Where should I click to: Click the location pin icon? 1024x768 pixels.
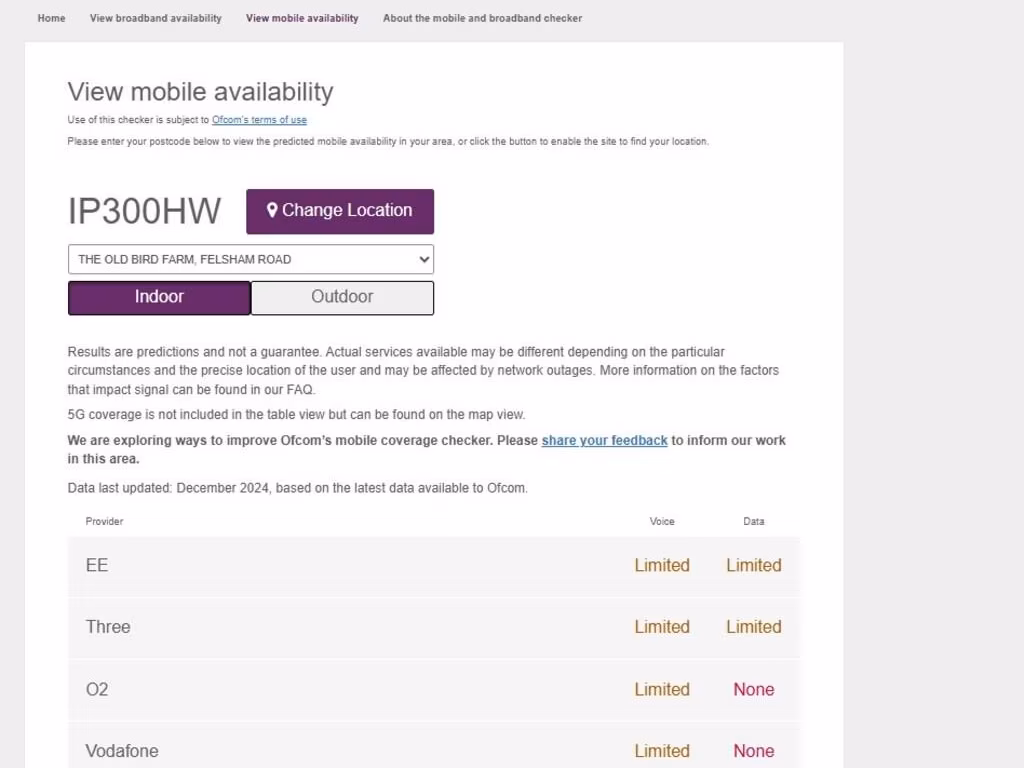coord(272,211)
